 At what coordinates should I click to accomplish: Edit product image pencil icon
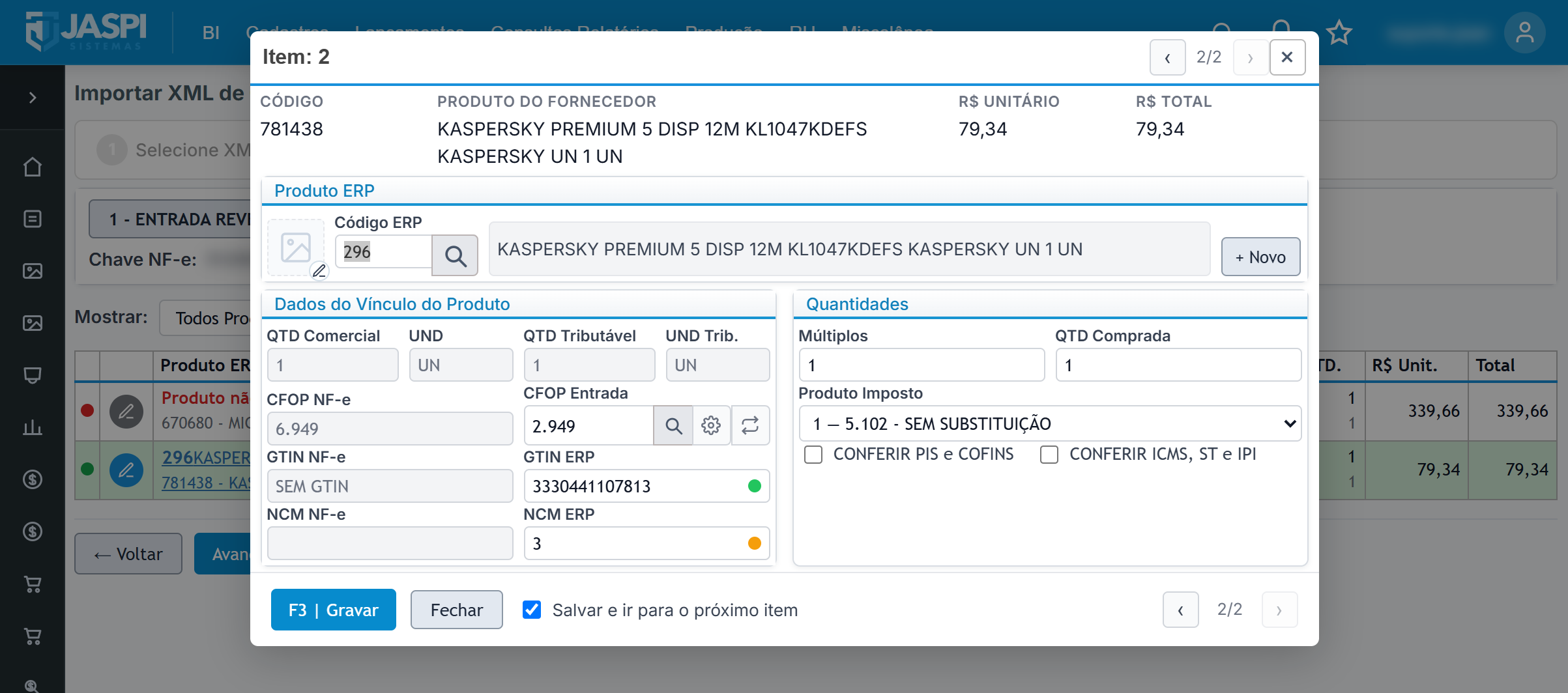pyautogui.click(x=319, y=270)
